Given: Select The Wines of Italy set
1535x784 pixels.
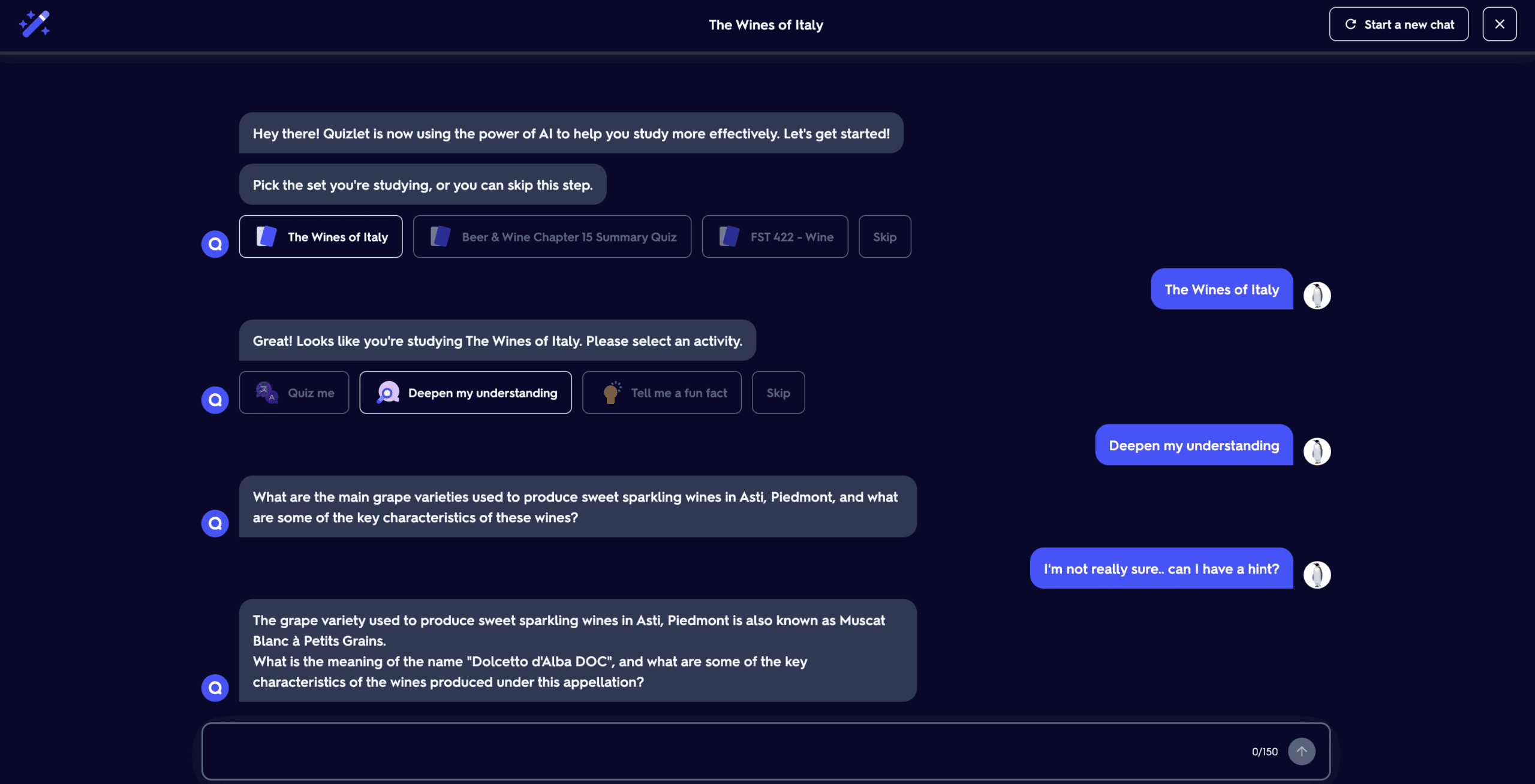Looking at the screenshot, I should click(x=321, y=237).
